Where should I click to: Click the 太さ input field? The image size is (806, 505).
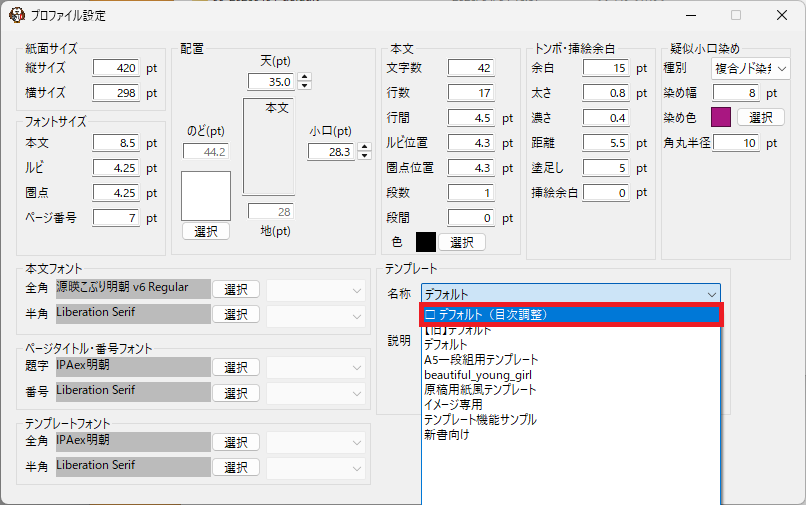pyautogui.click(x=606, y=93)
